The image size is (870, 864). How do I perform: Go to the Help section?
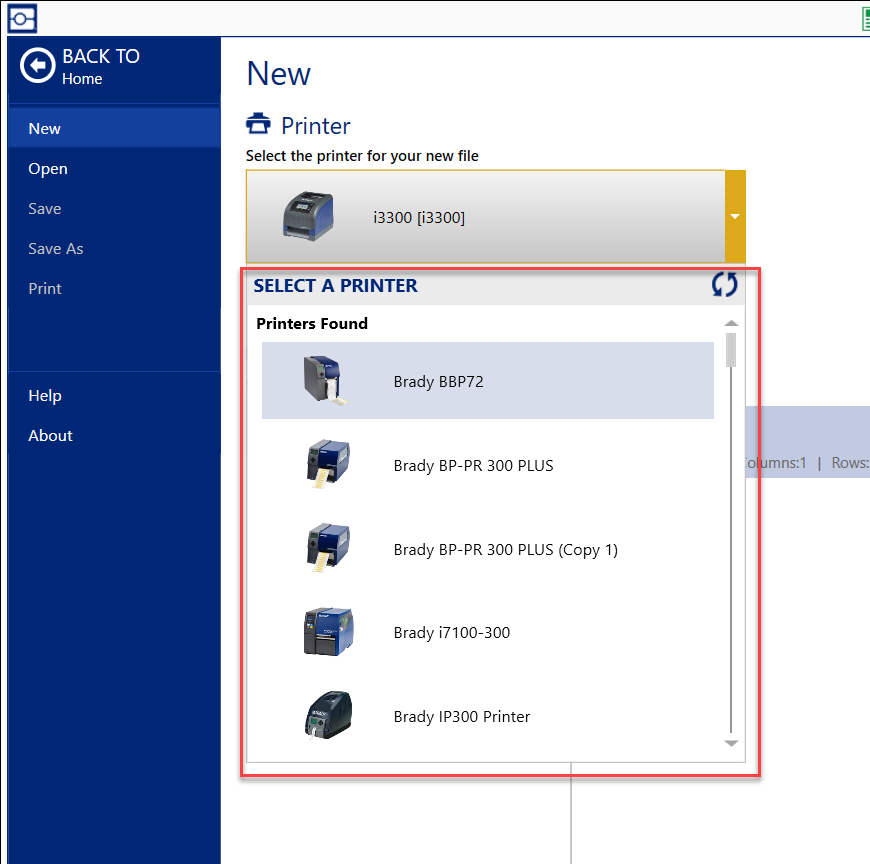click(x=45, y=395)
